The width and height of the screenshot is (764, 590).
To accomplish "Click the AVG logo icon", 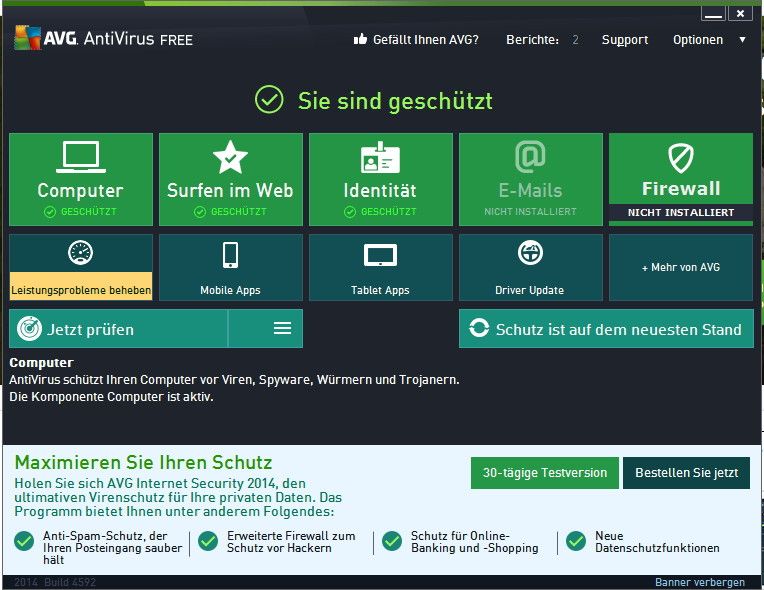I will point(27,38).
